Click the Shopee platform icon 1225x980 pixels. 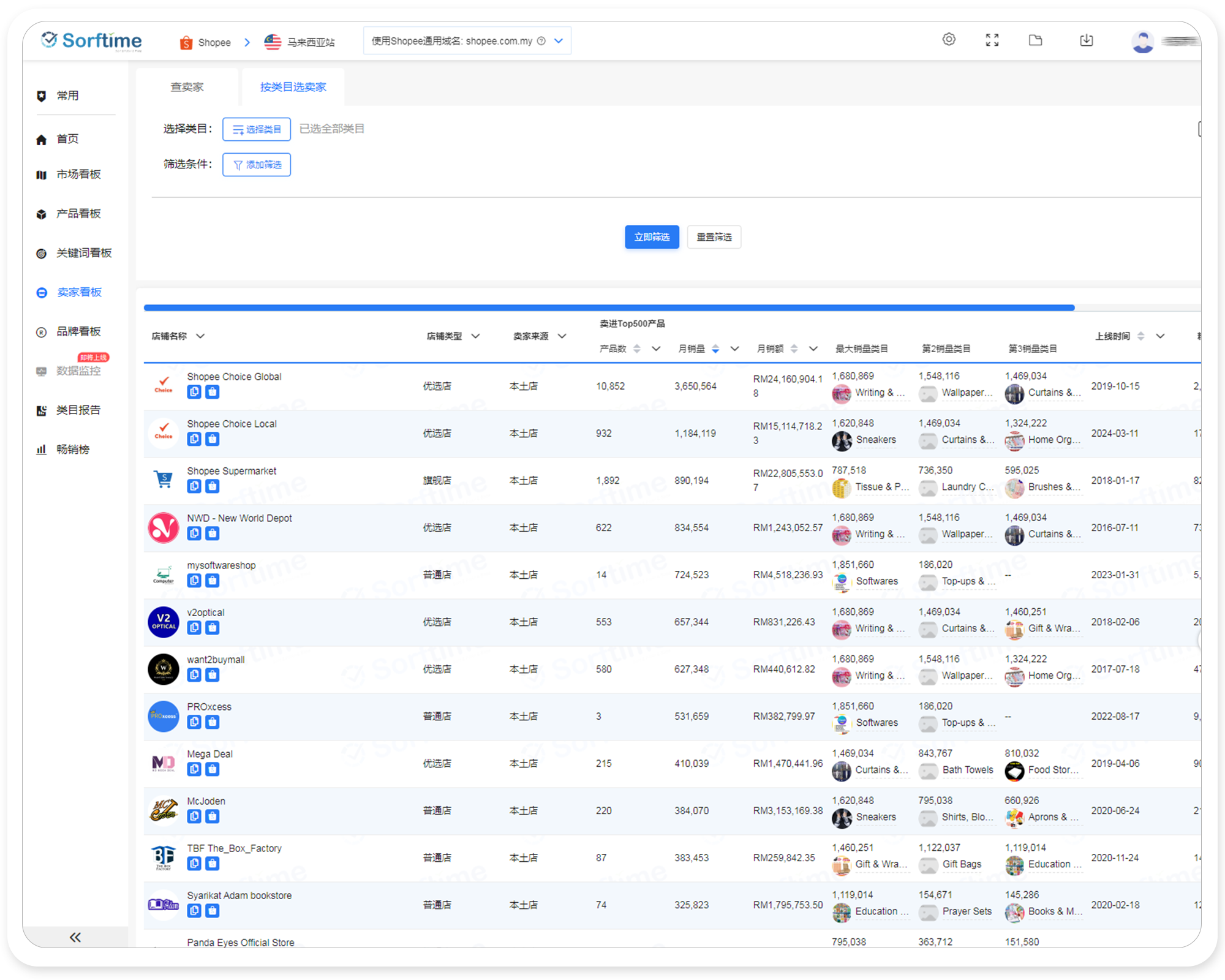(186, 42)
